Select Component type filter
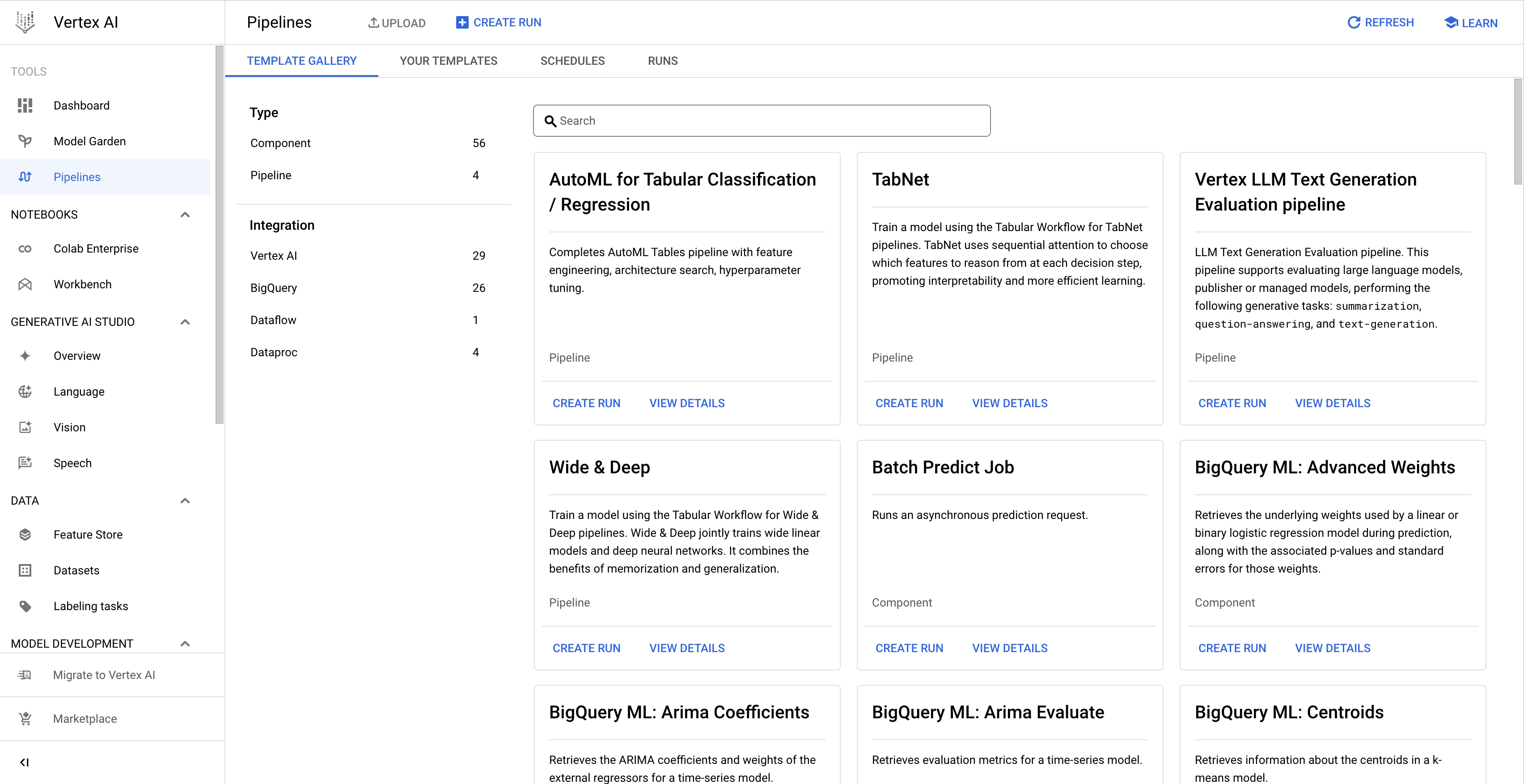 point(281,143)
